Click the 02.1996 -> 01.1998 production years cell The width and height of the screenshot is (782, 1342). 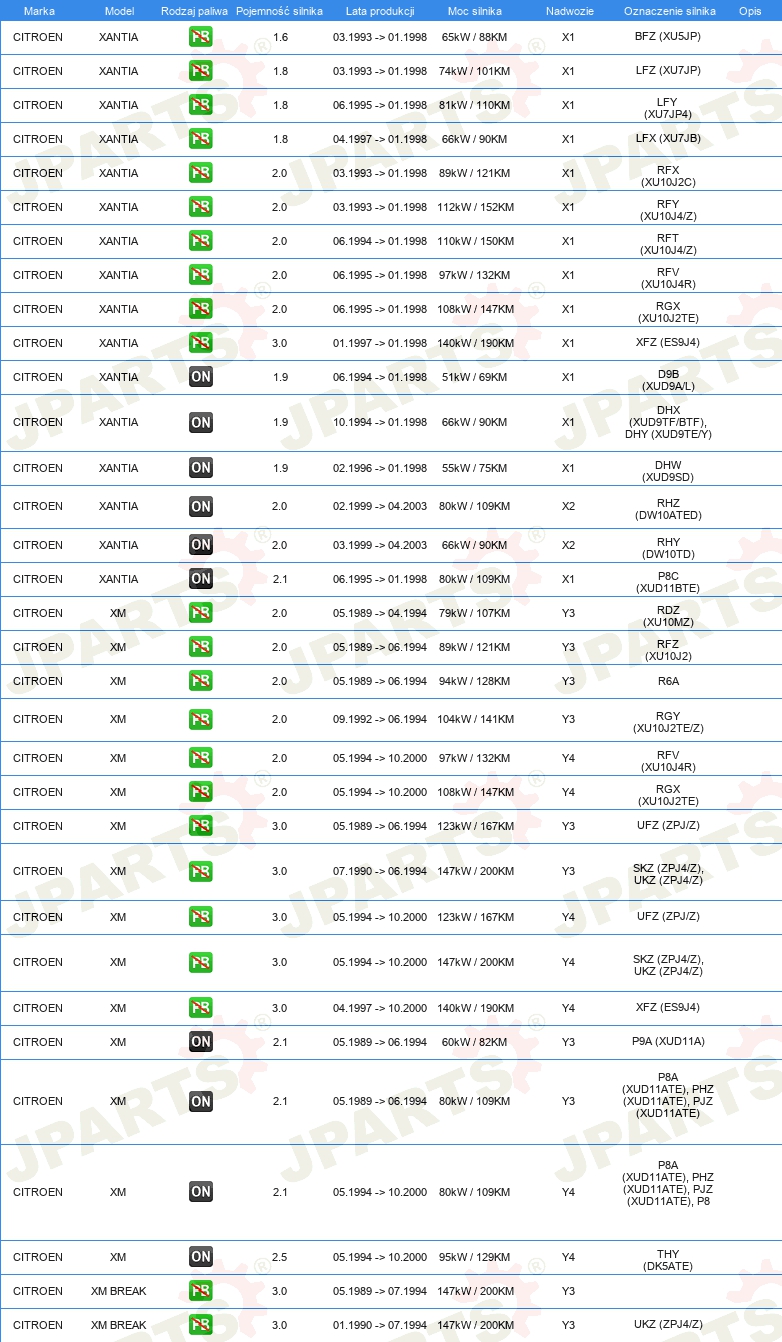[x=380, y=468]
